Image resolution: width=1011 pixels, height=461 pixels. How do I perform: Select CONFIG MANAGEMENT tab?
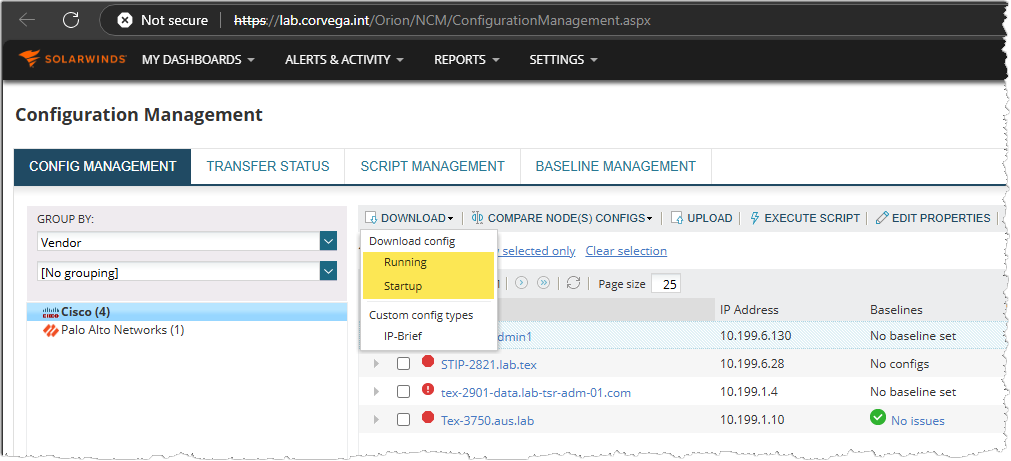[x=103, y=166]
